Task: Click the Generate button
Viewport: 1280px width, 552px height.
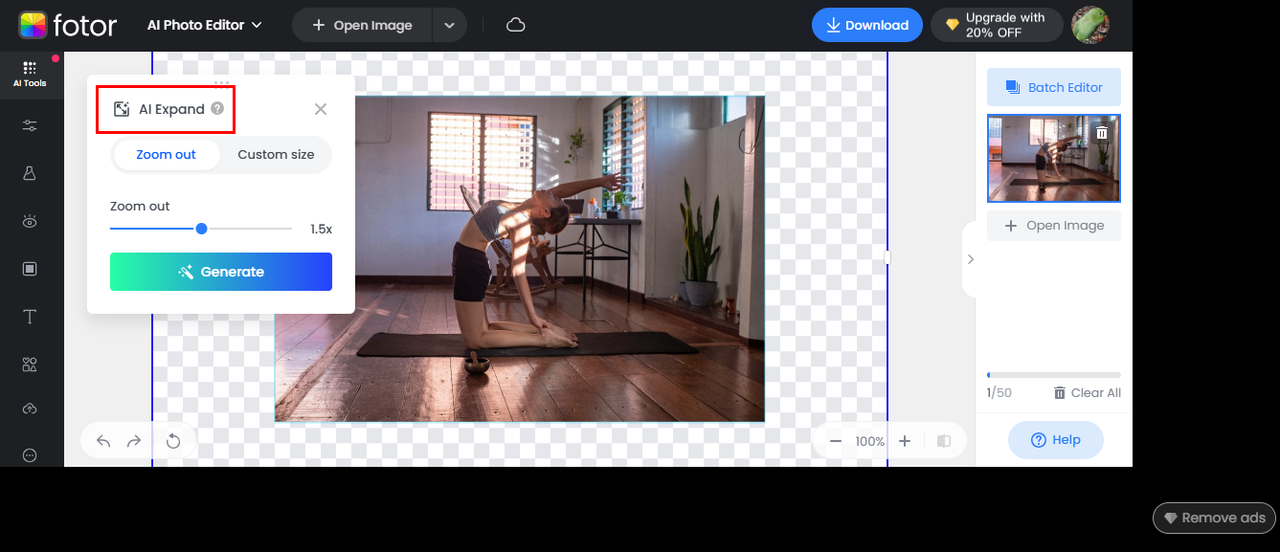Action: (x=221, y=272)
